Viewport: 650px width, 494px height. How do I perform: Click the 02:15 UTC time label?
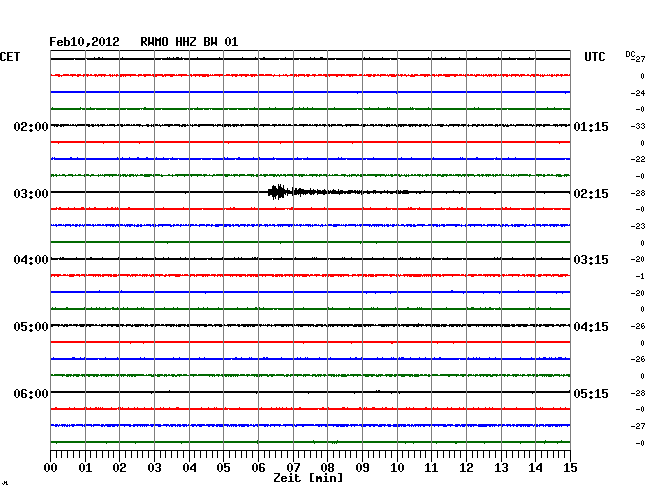point(591,194)
